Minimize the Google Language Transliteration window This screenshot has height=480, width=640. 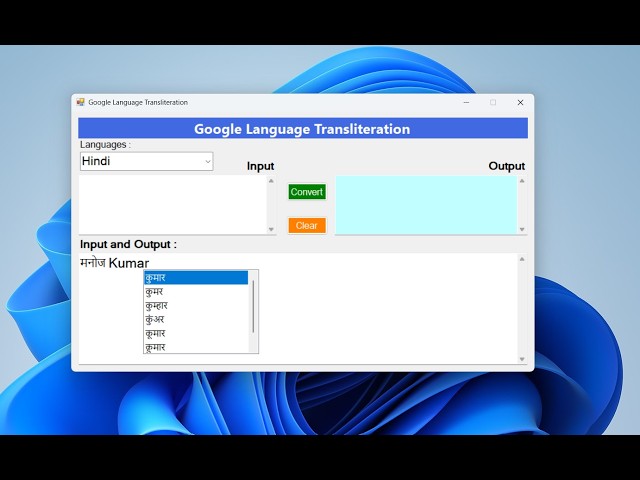[x=467, y=102]
